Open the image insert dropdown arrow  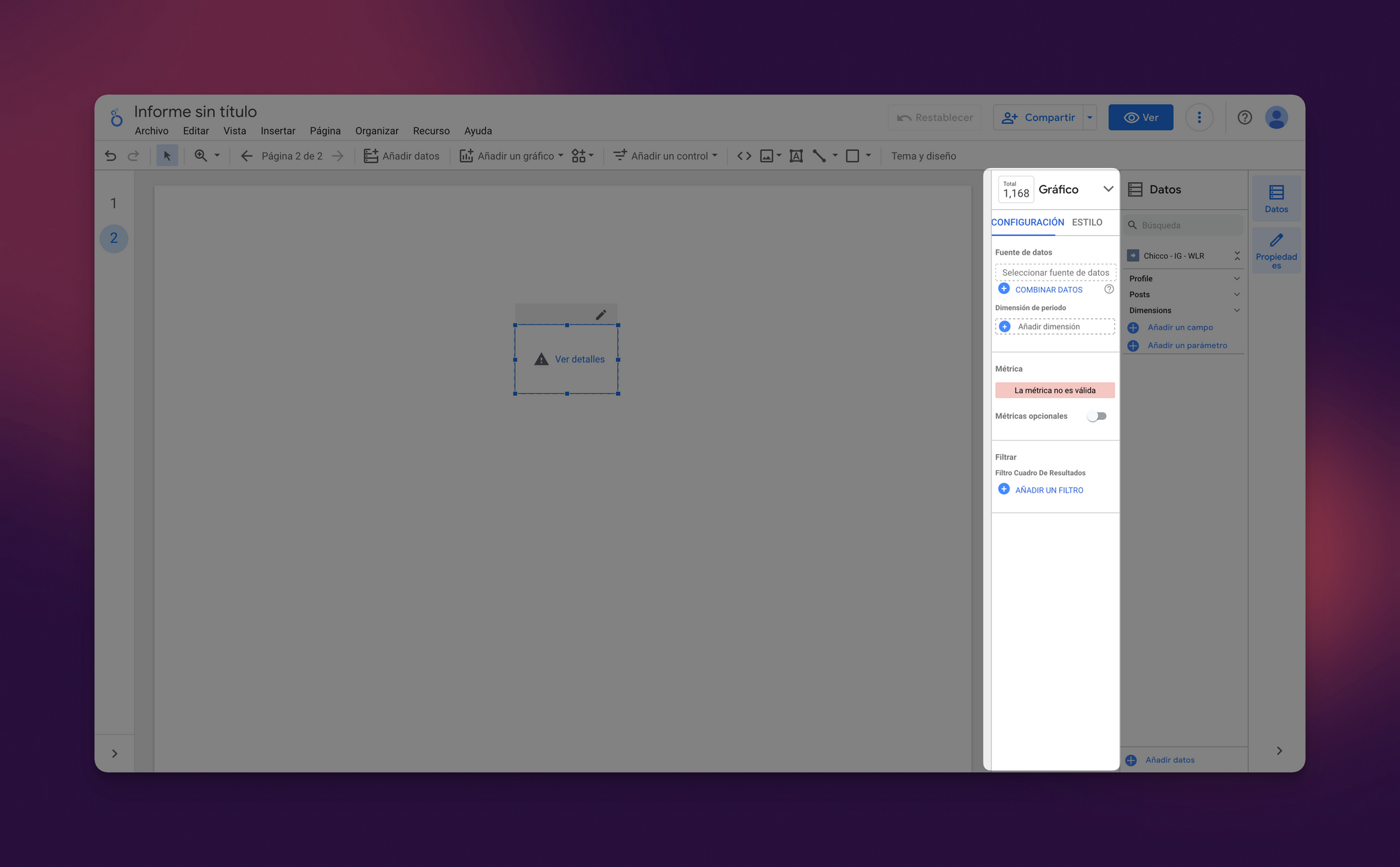779,156
